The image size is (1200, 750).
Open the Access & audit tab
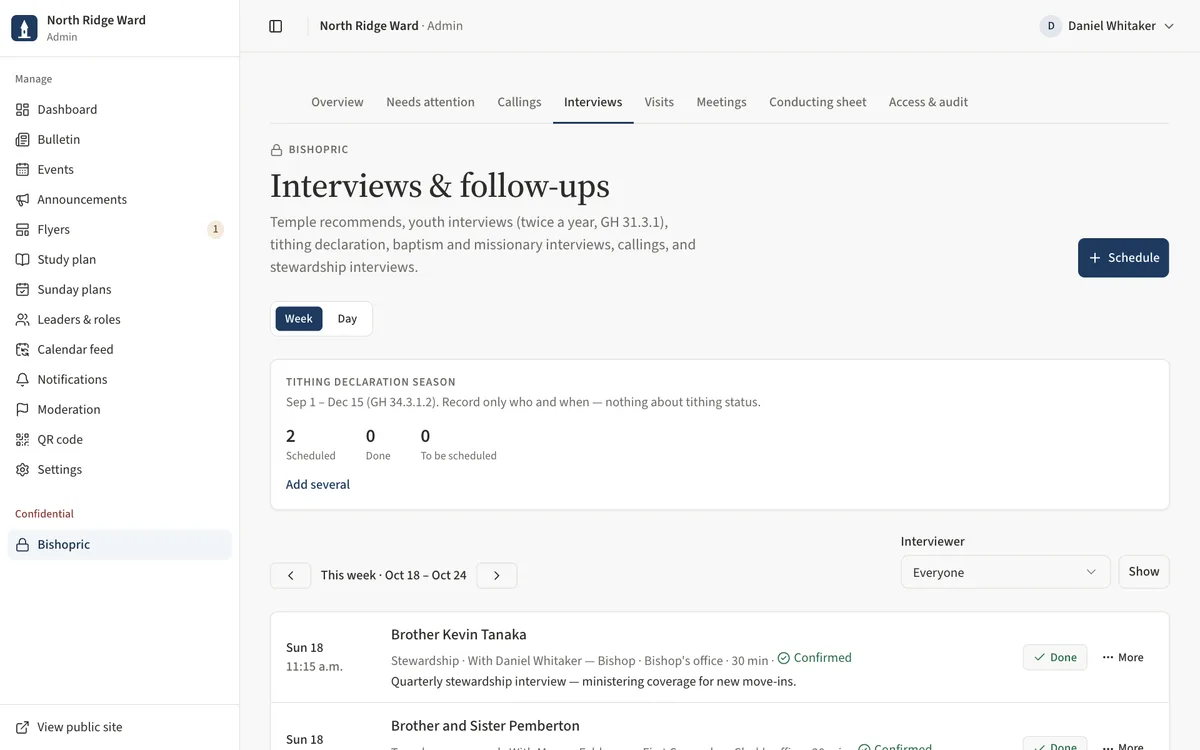(928, 102)
